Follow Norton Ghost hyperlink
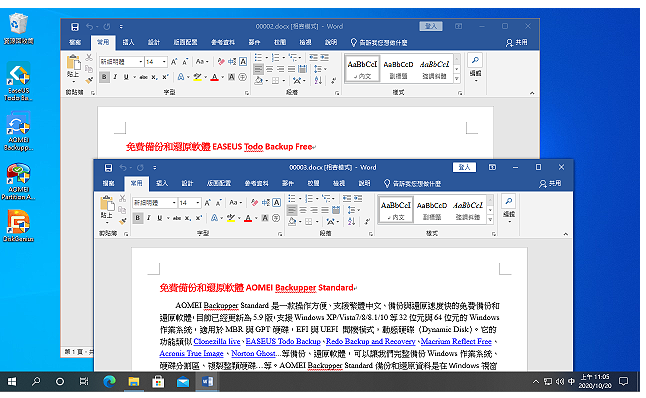 tap(253, 354)
